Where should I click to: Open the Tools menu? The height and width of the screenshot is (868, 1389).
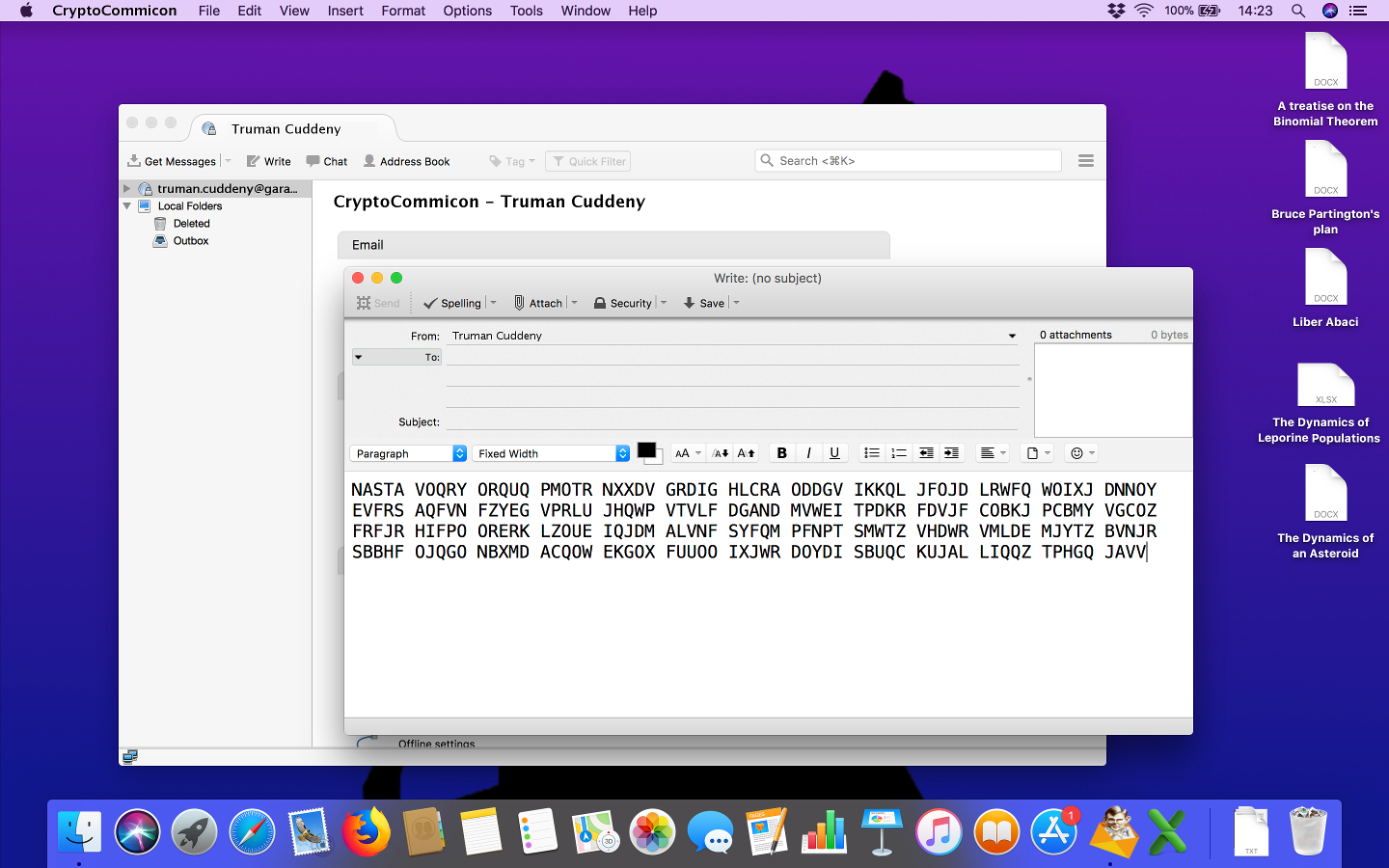click(526, 11)
